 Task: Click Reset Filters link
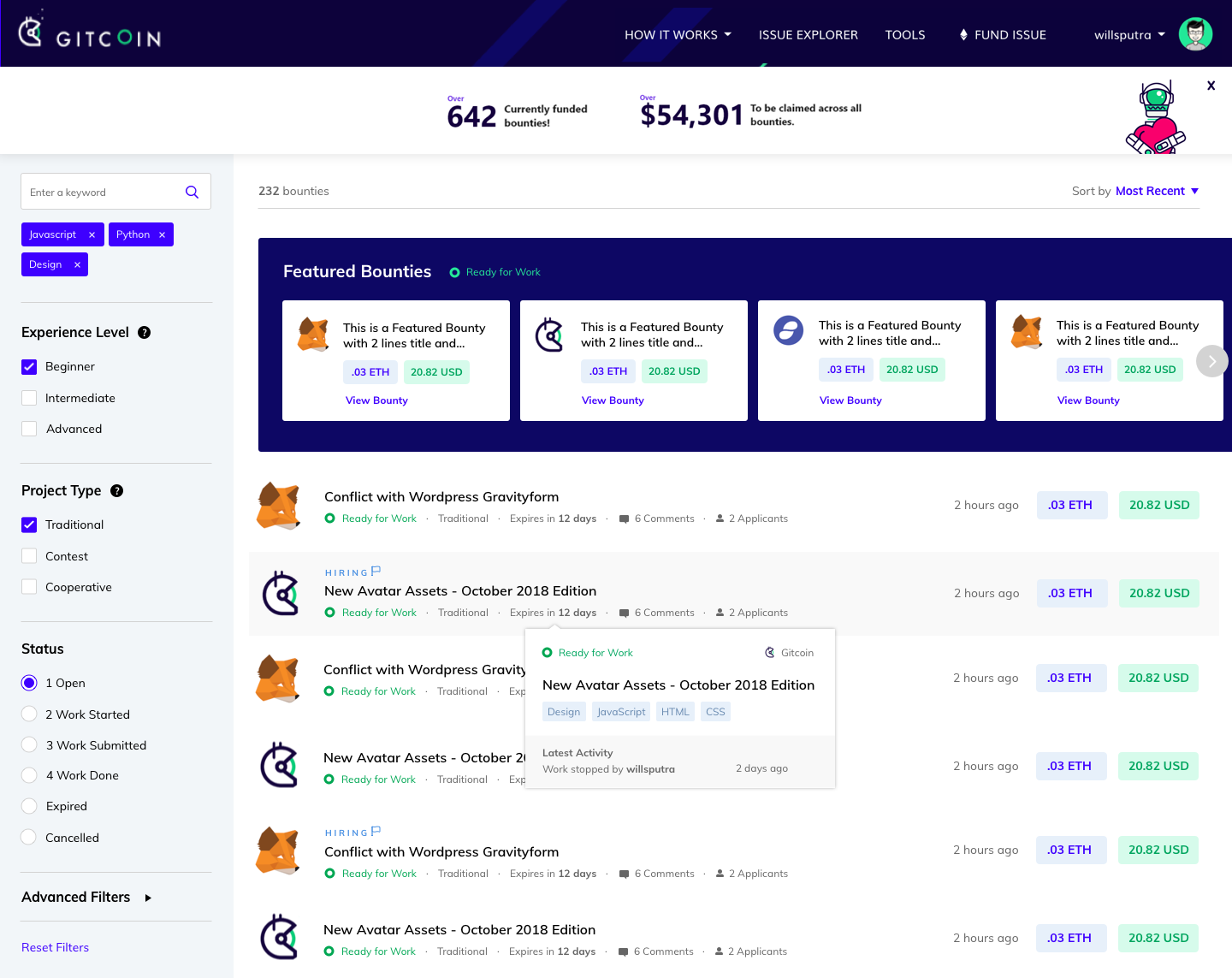(x=55, y=947)
